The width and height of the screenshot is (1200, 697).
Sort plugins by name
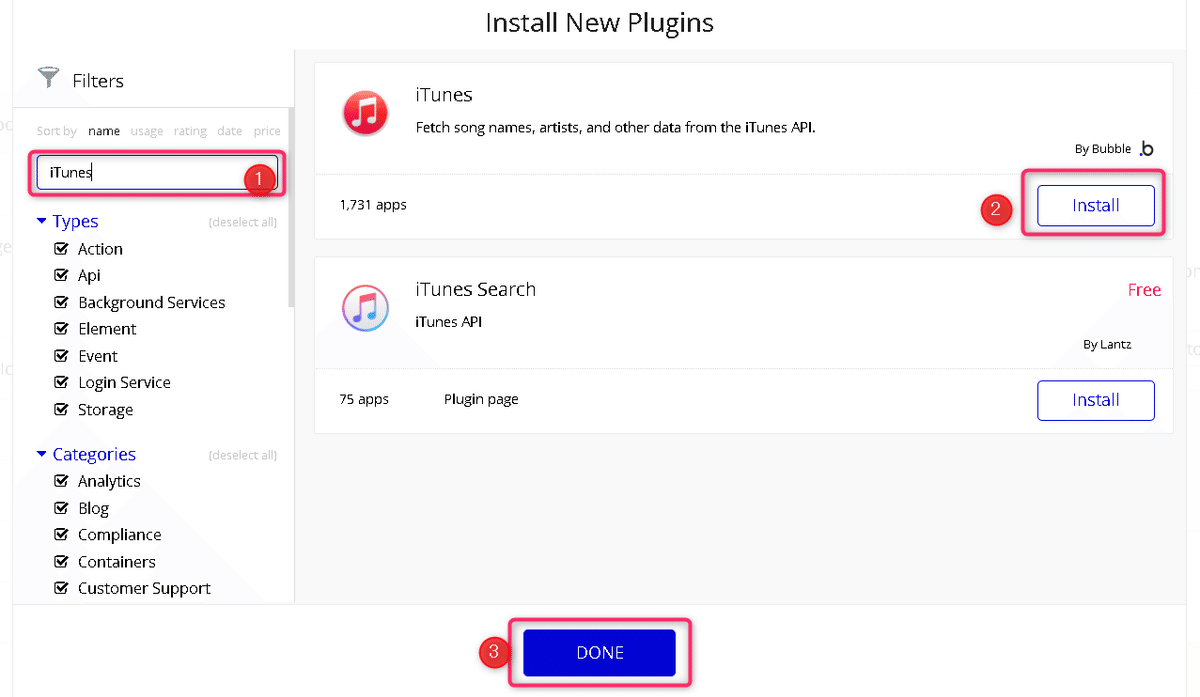point(104,131)
